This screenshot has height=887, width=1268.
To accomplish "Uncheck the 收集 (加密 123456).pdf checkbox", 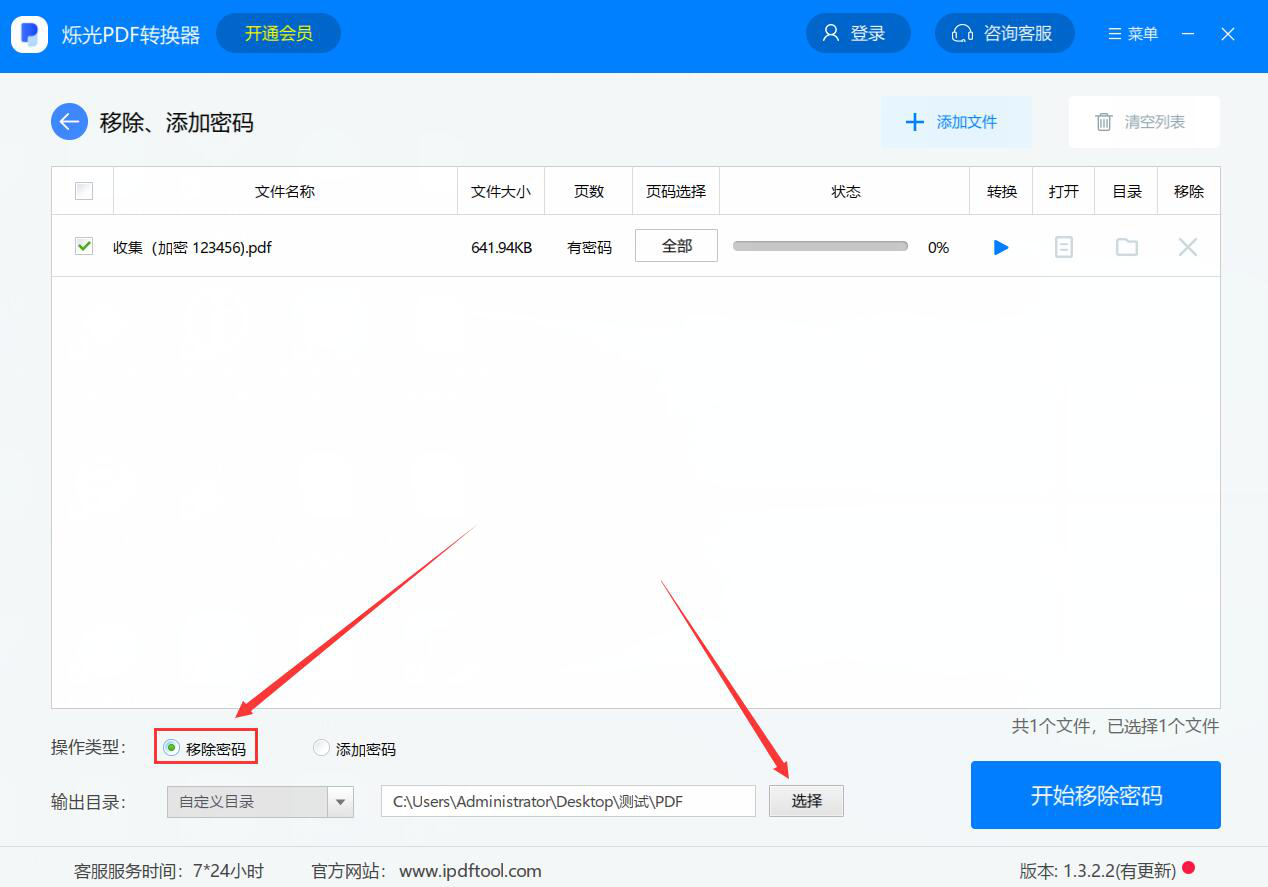I will (84, 246).
